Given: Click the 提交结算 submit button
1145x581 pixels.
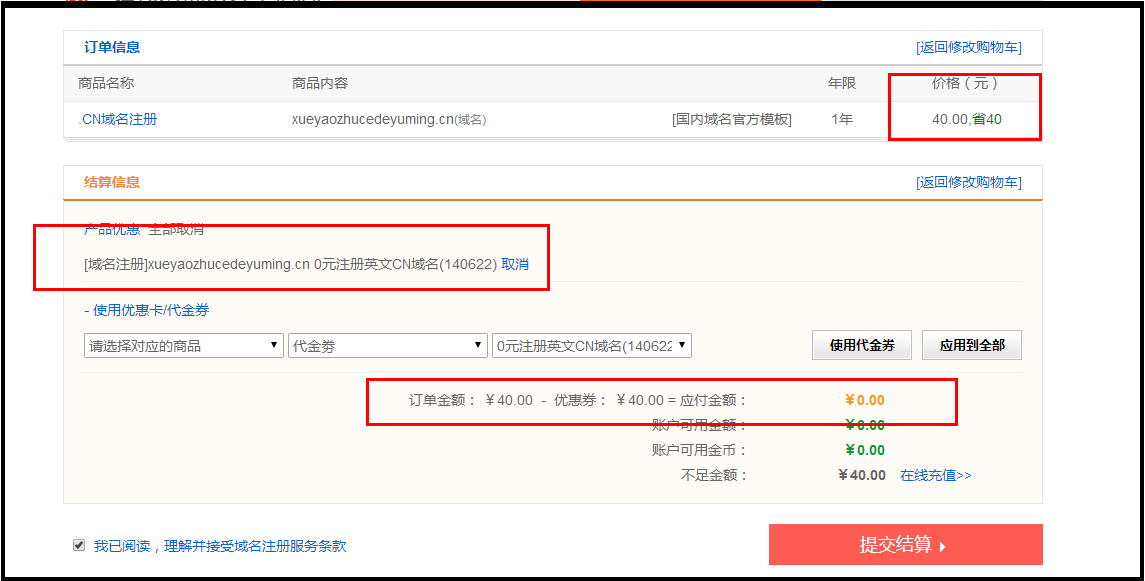Looking at the screenshot, I should point(905,545).
